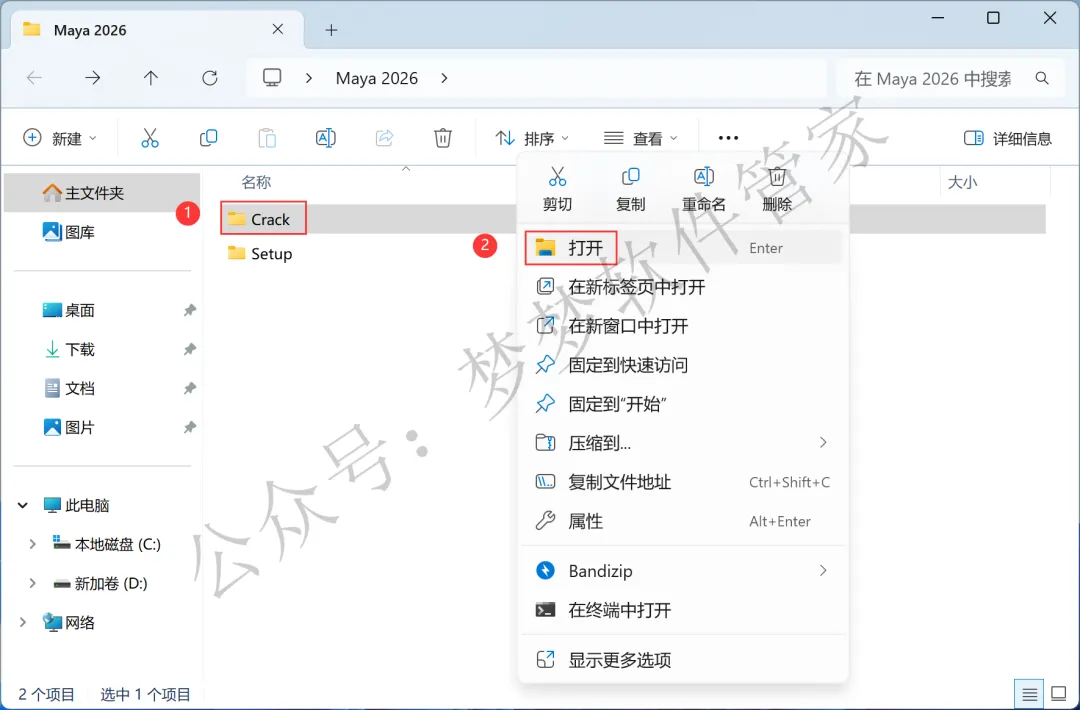
Task: Select the Setup folder
Action: (260, 254)
